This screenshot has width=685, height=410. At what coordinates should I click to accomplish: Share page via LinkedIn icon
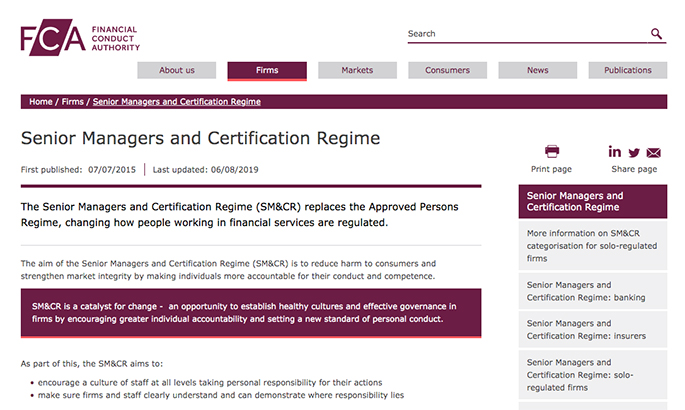pyautogui.click(x=614, y=152)
